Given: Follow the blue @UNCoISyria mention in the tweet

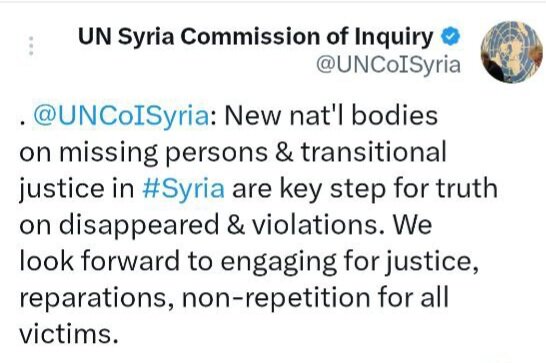Looking at the screenshot, I should tap(121, 116).
